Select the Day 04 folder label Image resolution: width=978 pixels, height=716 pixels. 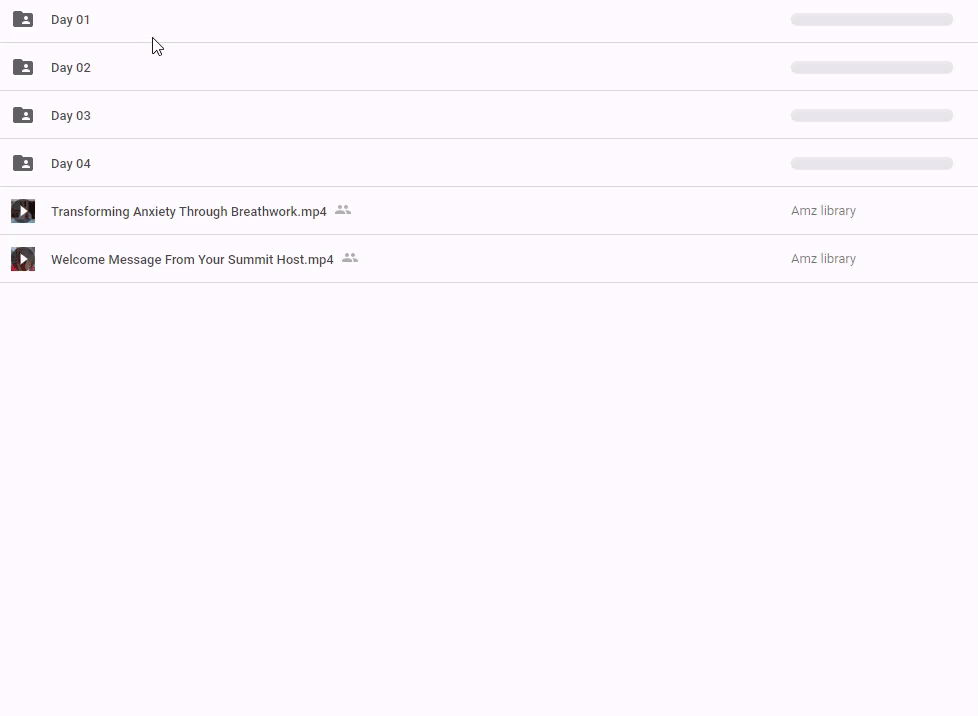tap(70, 164)
